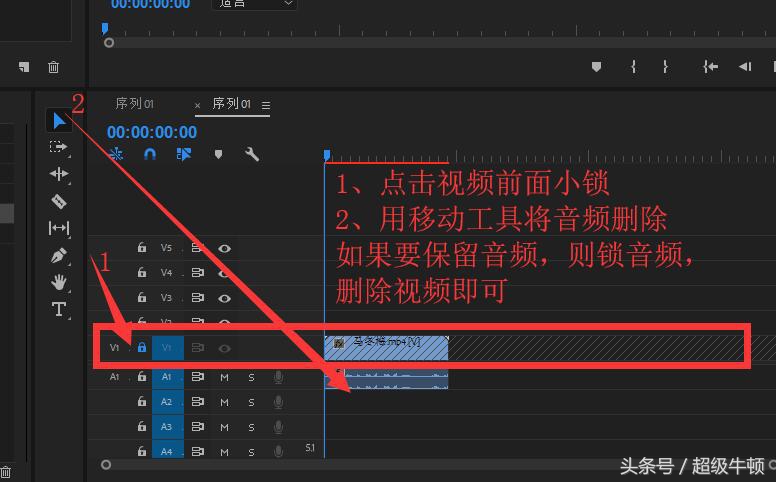Toggle A2 track target button
Image resolution: width=776 pixels, height=482 pixels.
point(167,402)
